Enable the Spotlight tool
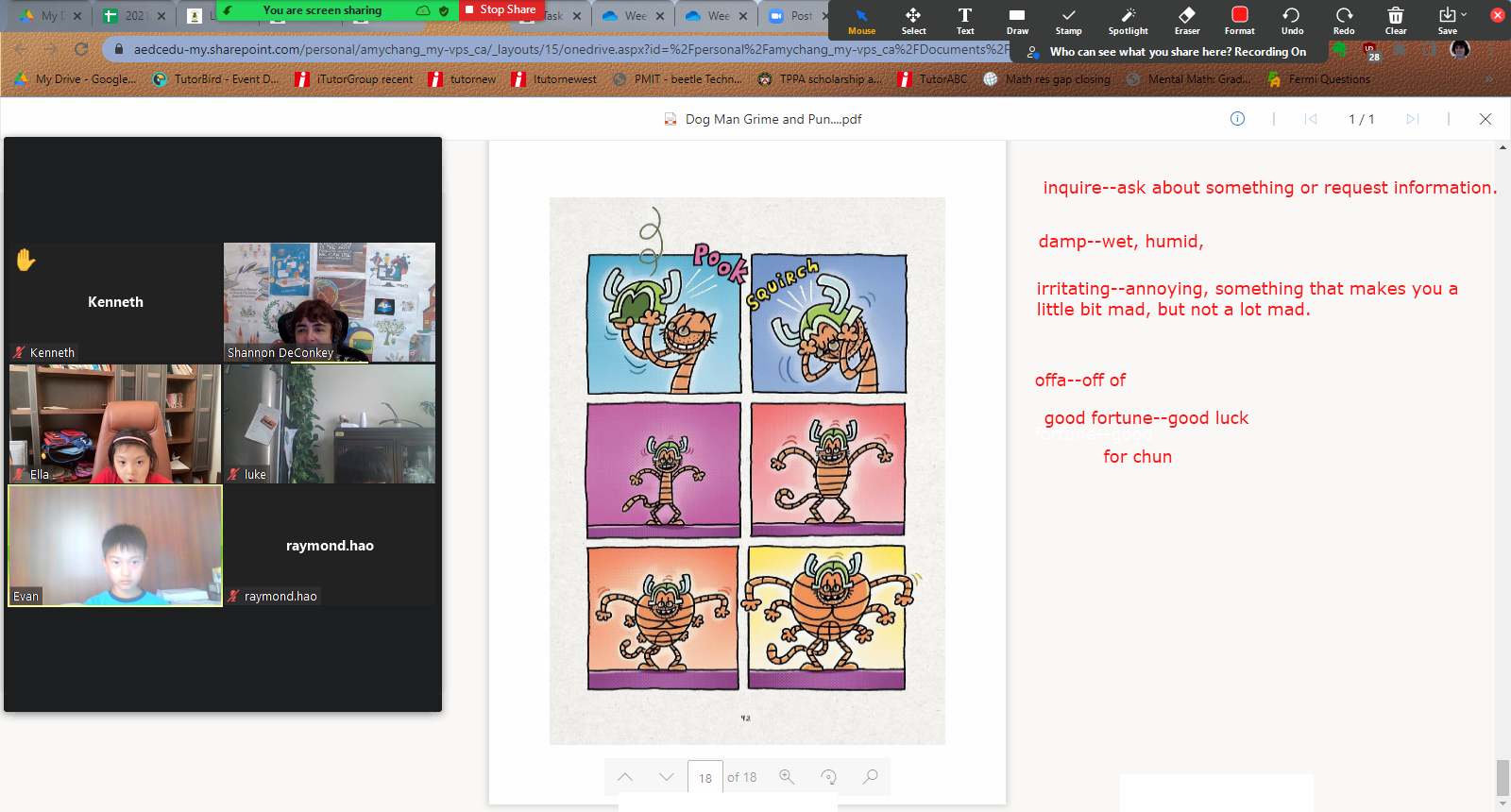 tap(1128, 21)
